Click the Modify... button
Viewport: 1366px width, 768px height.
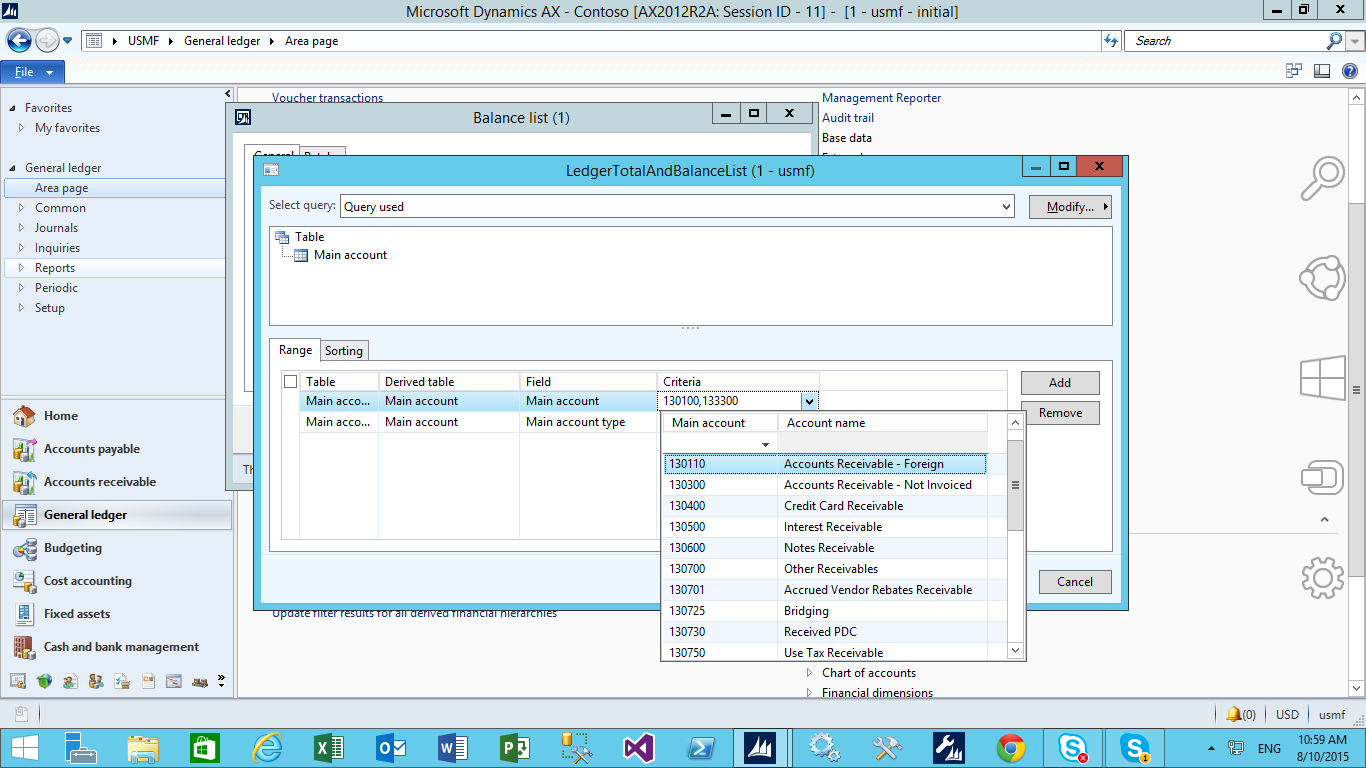click(x=1070, y=207)
